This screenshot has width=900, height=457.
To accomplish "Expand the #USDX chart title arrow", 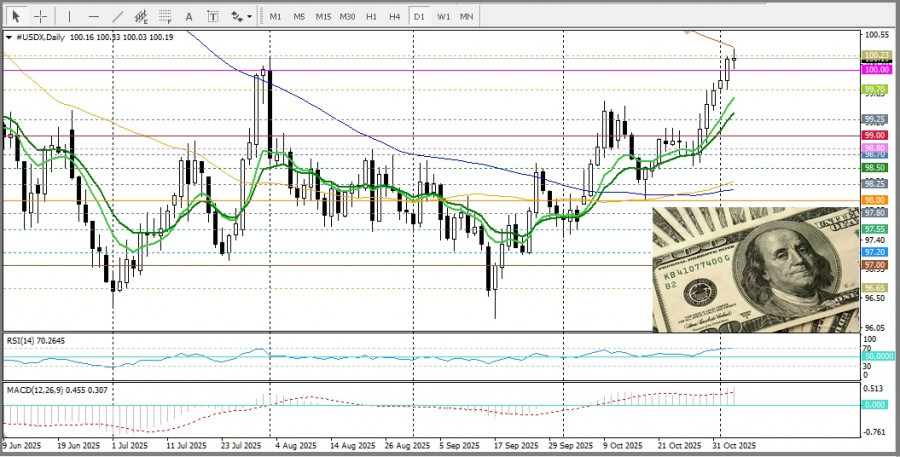I will pyautogui.click(x=9, y=37).
